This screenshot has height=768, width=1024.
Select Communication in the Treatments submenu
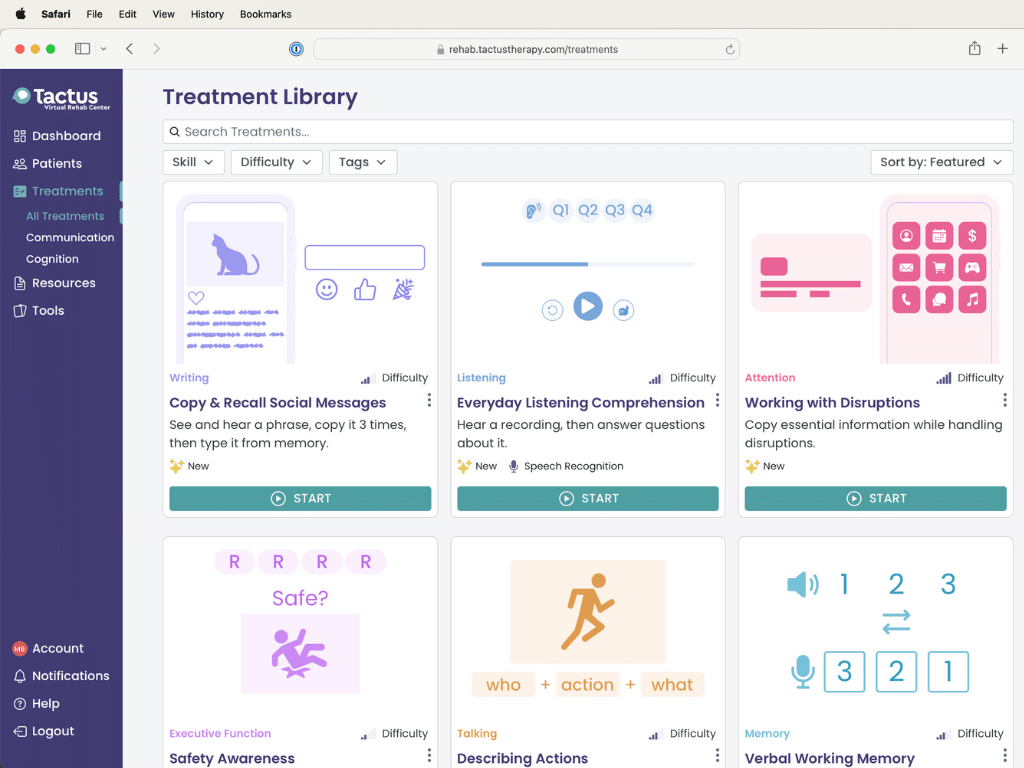click(x=70, y=238)
